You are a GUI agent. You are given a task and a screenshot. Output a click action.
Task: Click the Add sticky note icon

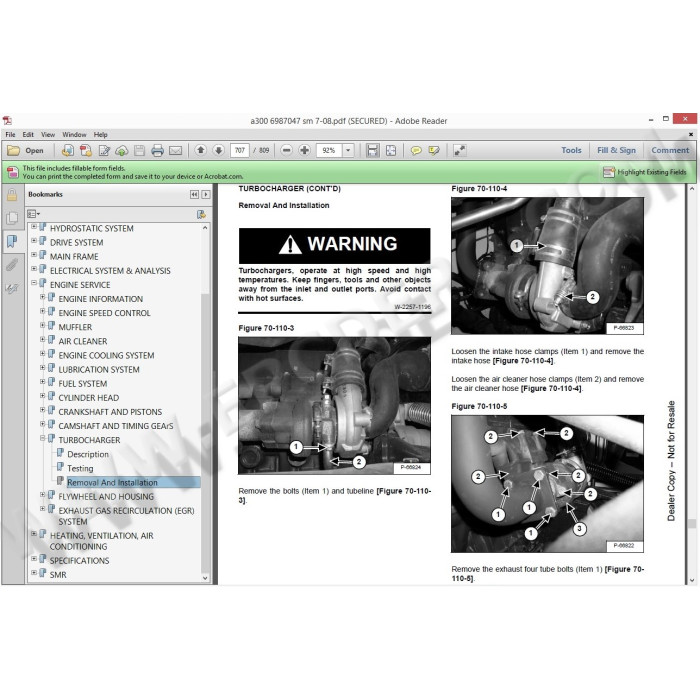(416, 150)
